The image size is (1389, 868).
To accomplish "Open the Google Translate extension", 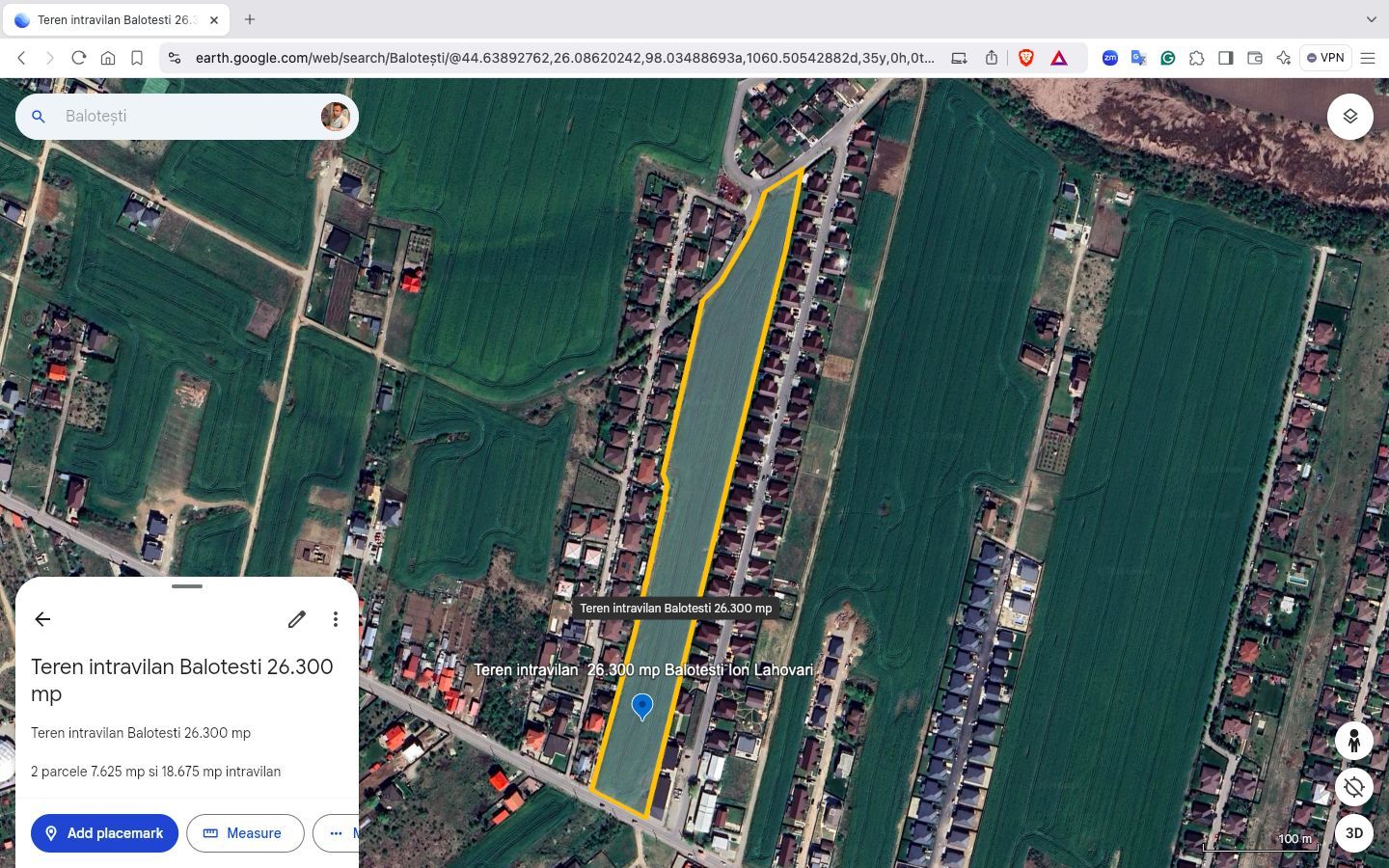I will point(1138,58).
